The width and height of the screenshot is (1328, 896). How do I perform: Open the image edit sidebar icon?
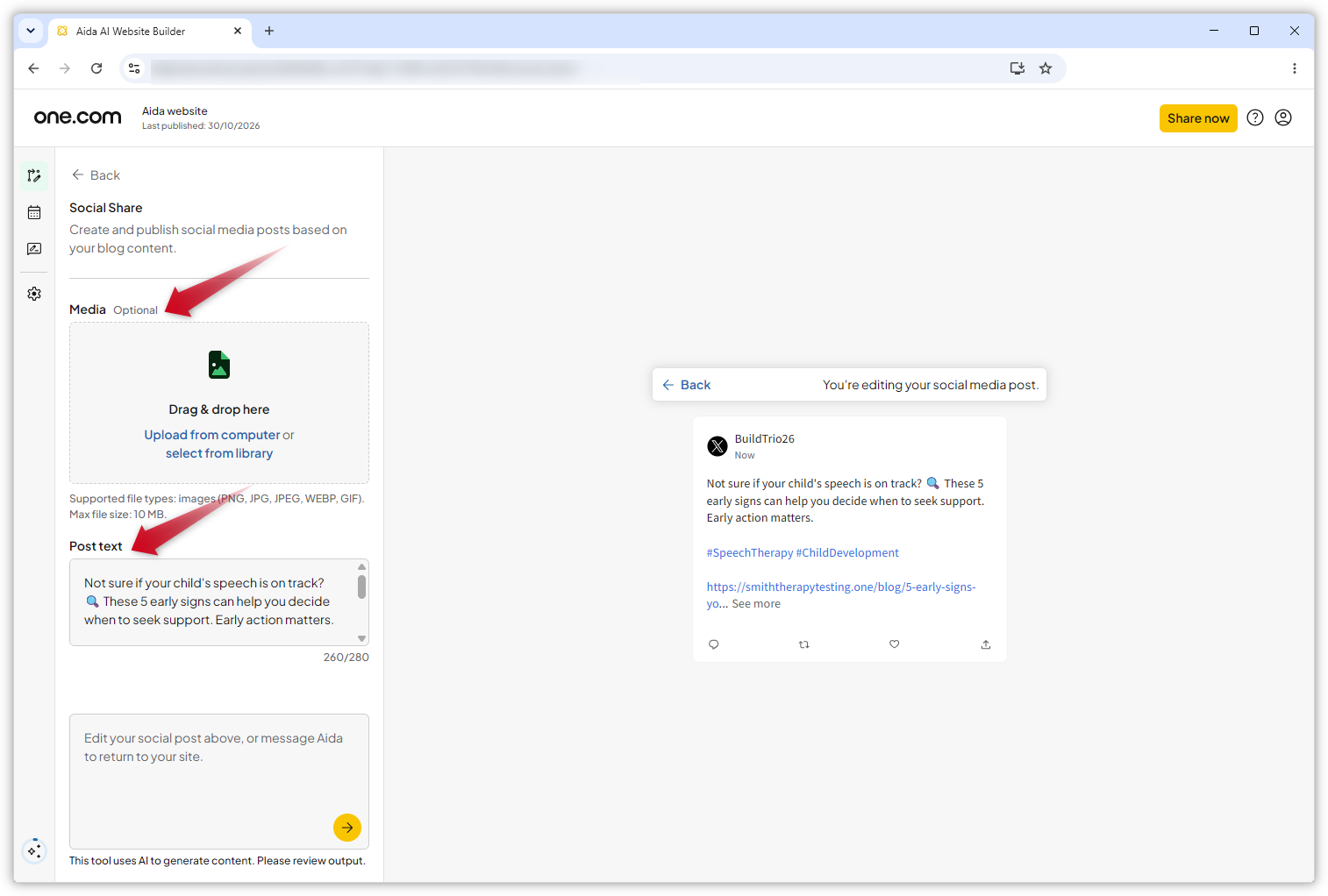pos(34,249)
